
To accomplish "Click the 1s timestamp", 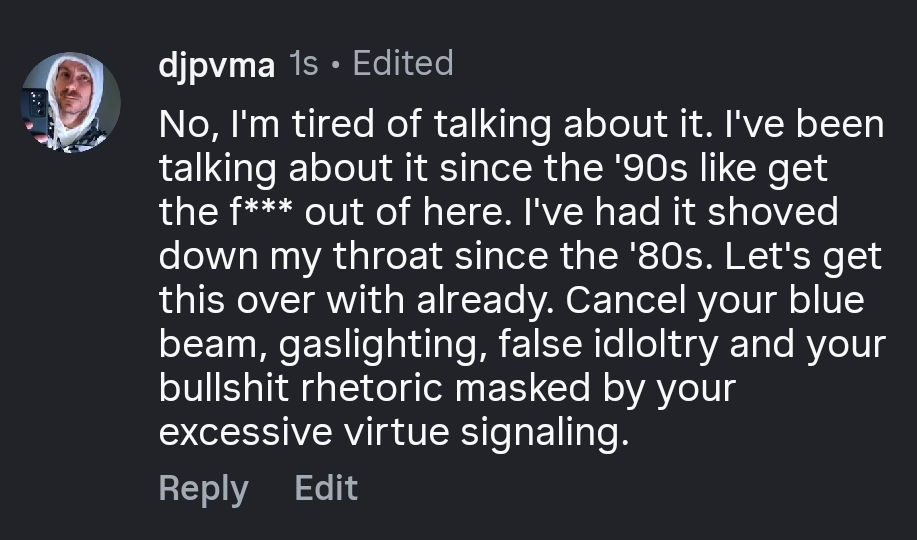I will (x=303, y=64).
